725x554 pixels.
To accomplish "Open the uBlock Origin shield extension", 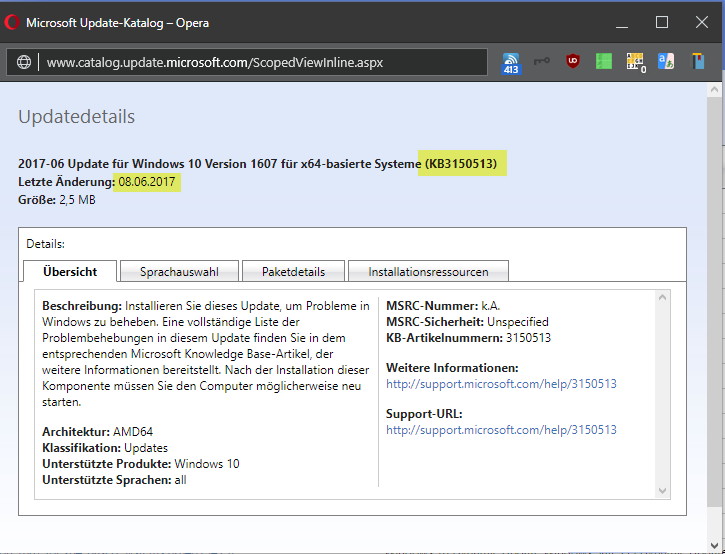I will pyautogui.click(x=573, y=61).
